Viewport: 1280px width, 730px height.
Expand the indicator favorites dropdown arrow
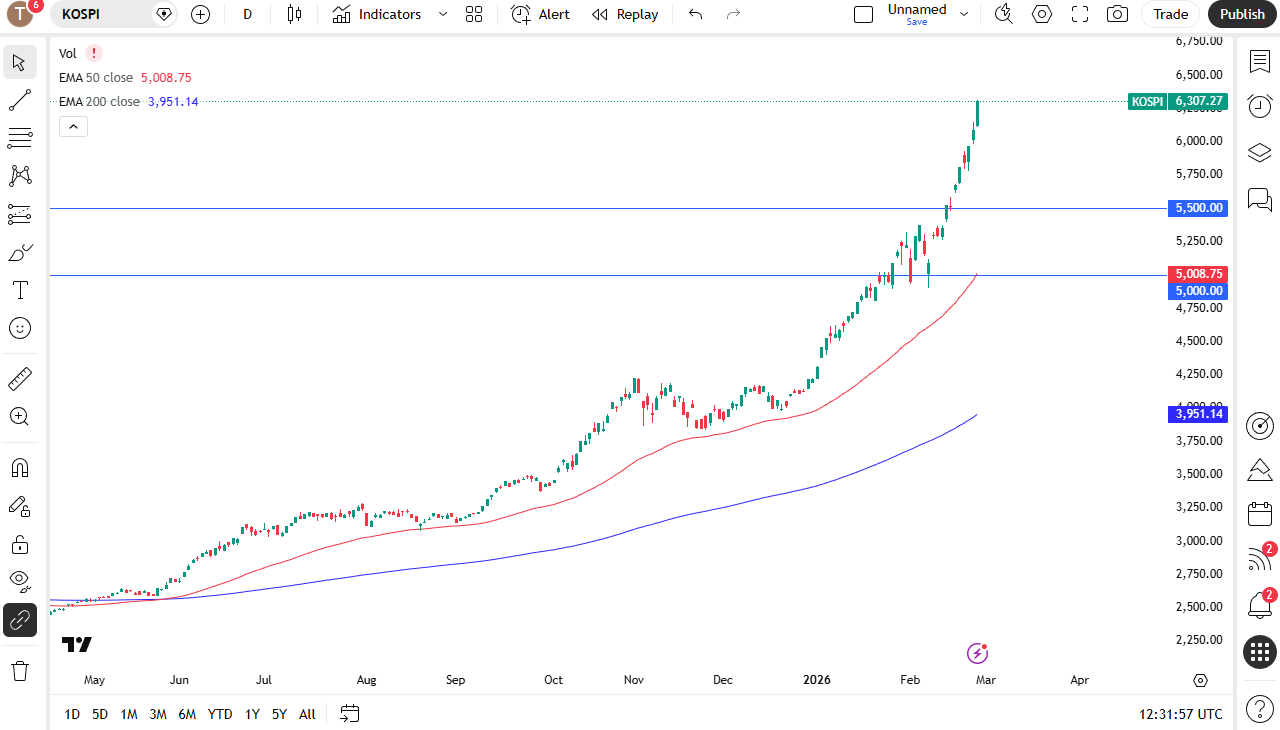pyautogui.click(x=443, y=14)
